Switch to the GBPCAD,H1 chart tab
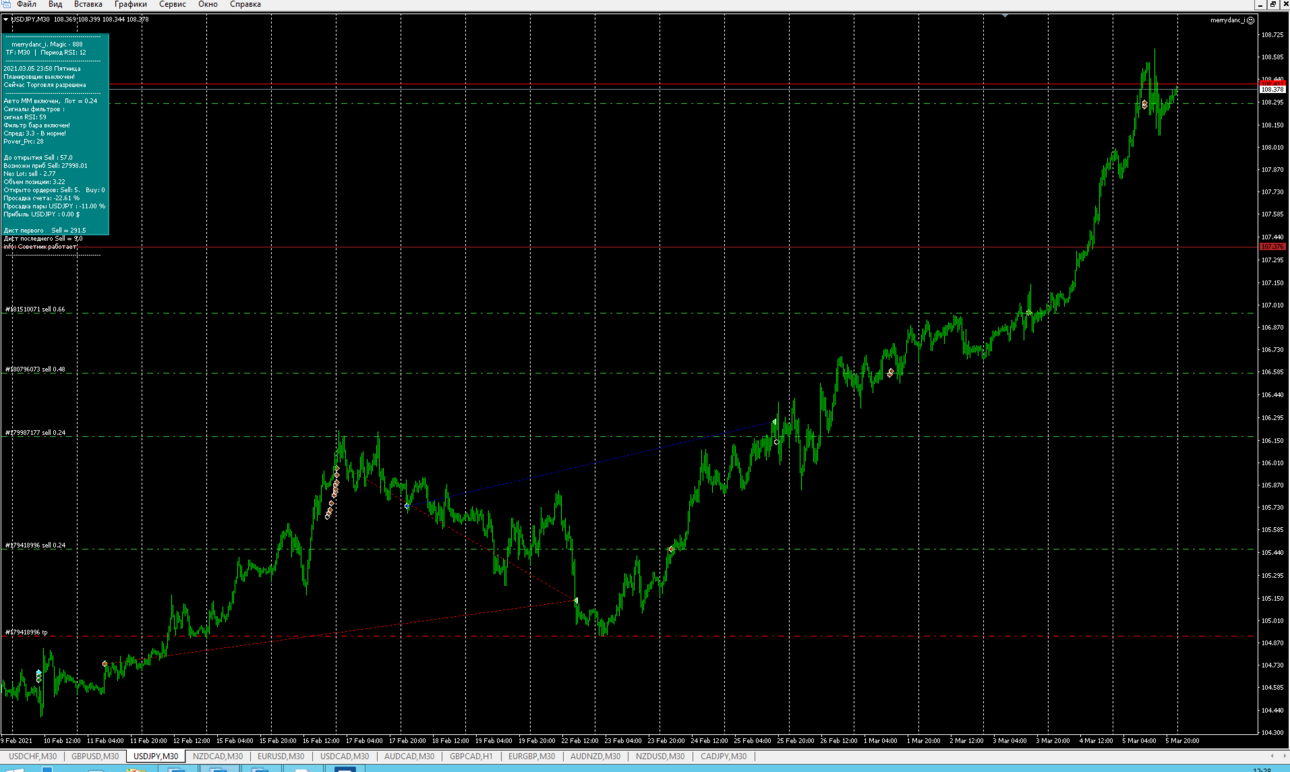 [x=472, y=757]
